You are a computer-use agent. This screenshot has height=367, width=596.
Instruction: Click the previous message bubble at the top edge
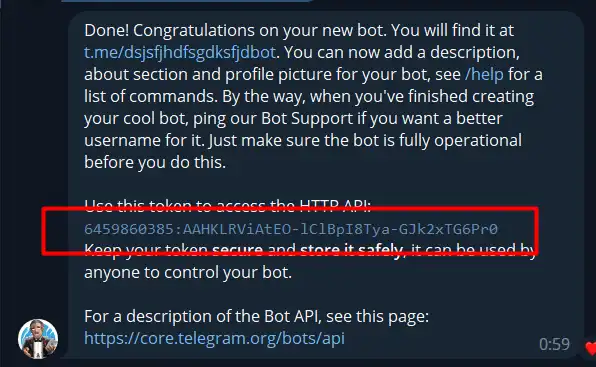click(x=186, y=1)
